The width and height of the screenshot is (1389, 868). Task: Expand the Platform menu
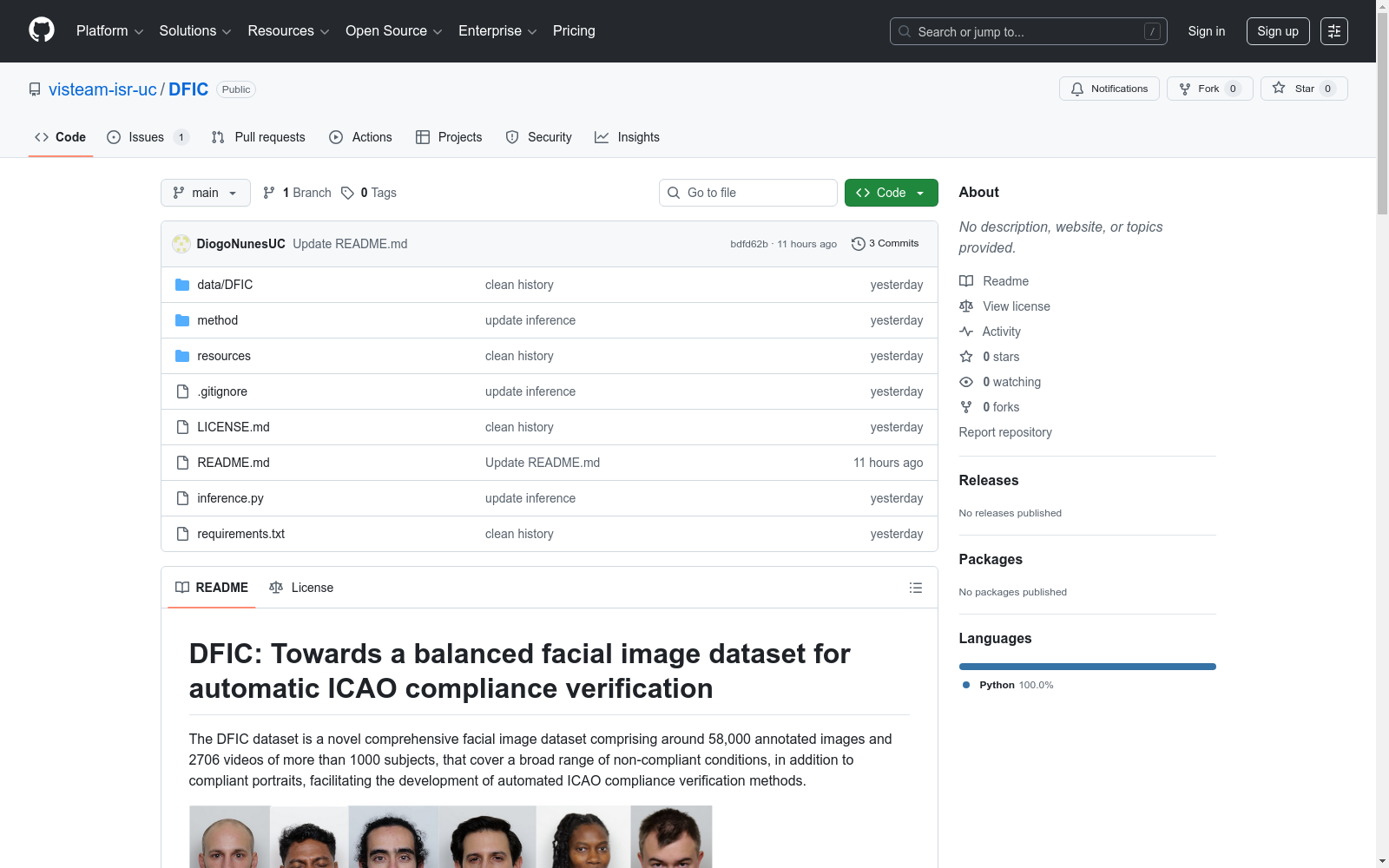(110, 31)
